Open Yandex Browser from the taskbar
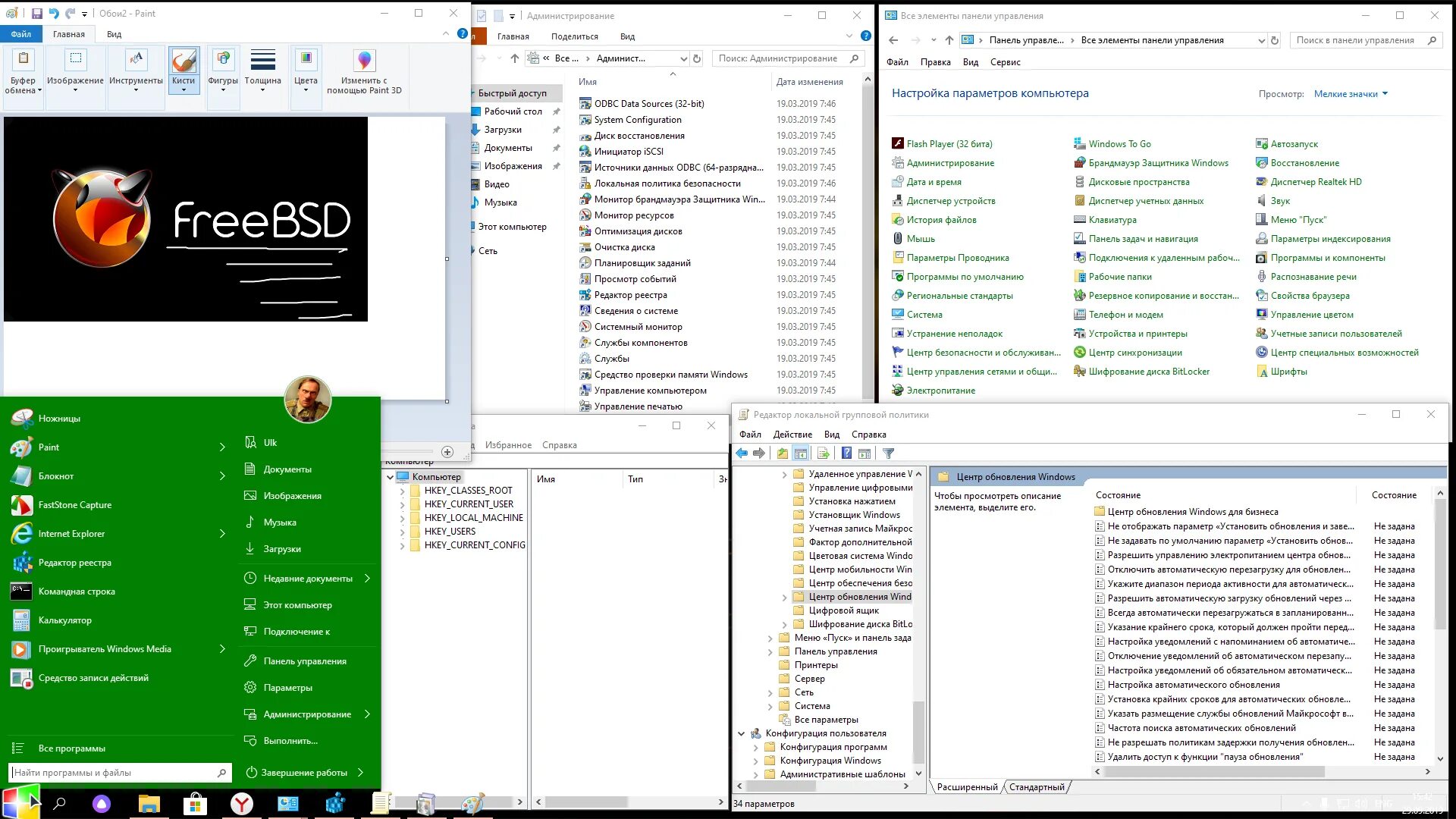This screenshot has width=1456, height=819. click(x=241, y=804)
